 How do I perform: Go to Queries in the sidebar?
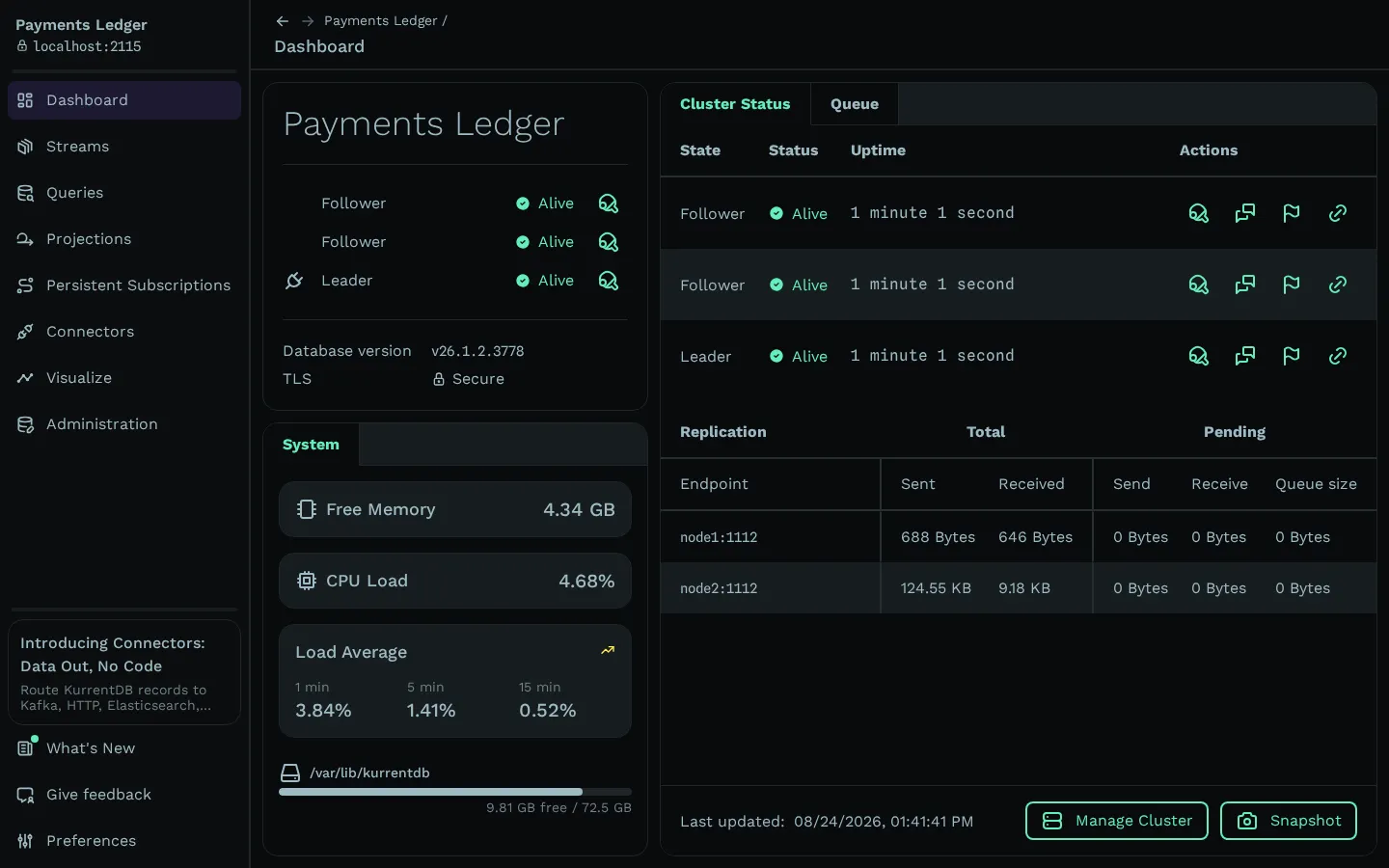[124, 193]
